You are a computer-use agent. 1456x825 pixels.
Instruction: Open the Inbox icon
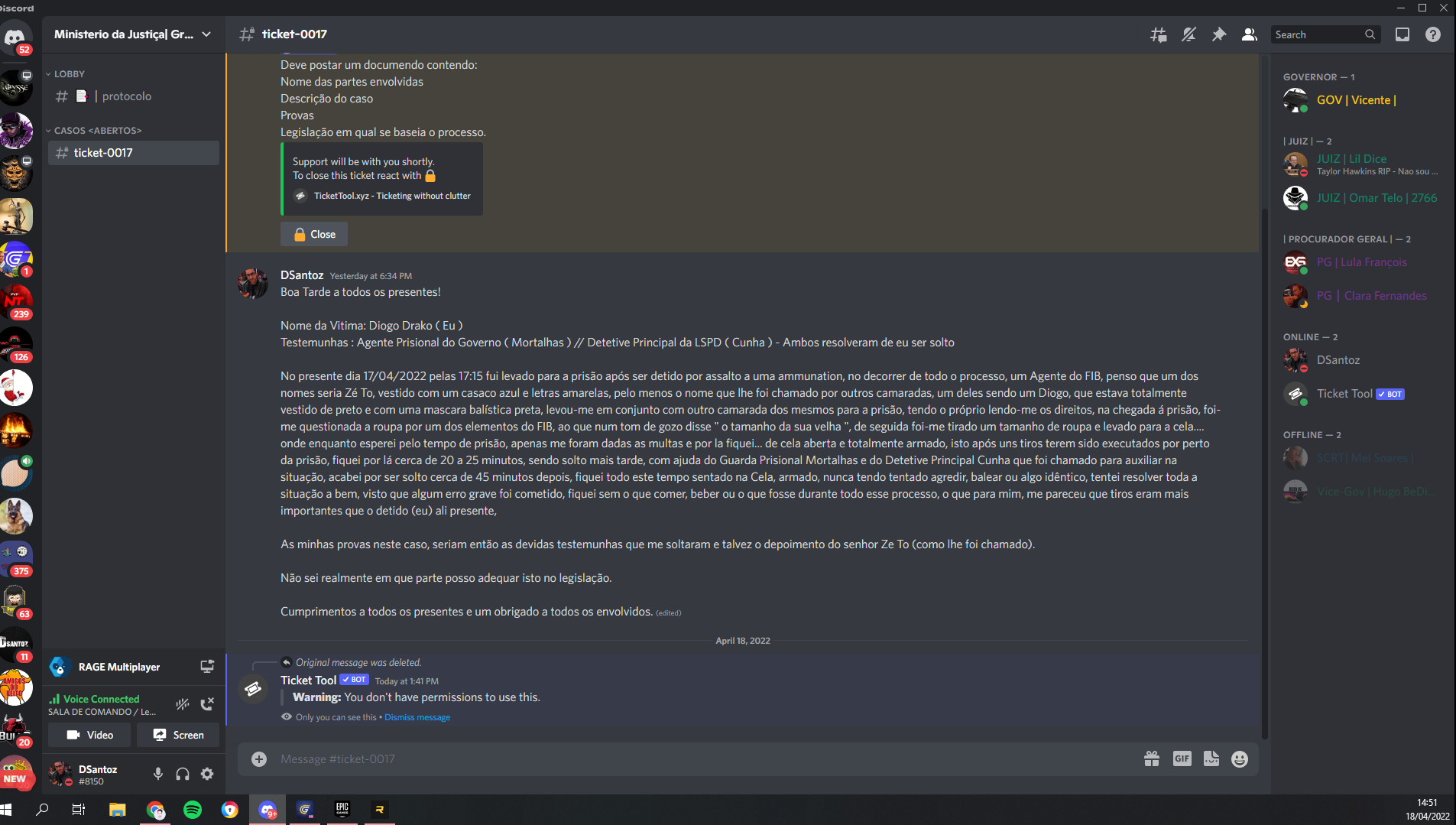[1402, 34]
